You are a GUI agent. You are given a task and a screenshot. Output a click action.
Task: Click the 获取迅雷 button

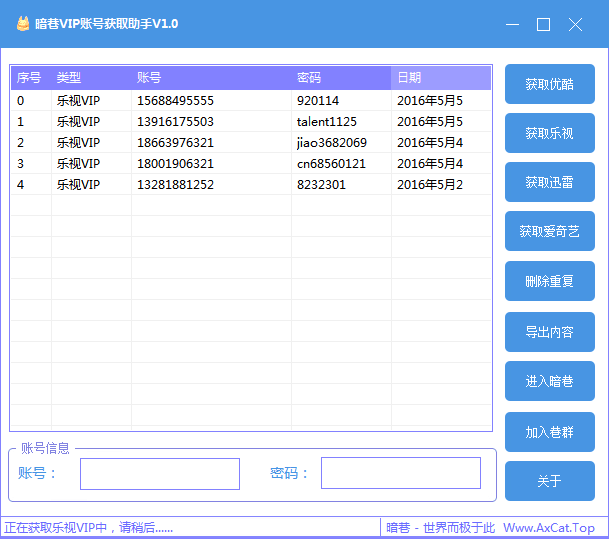(x=549, y=182)
